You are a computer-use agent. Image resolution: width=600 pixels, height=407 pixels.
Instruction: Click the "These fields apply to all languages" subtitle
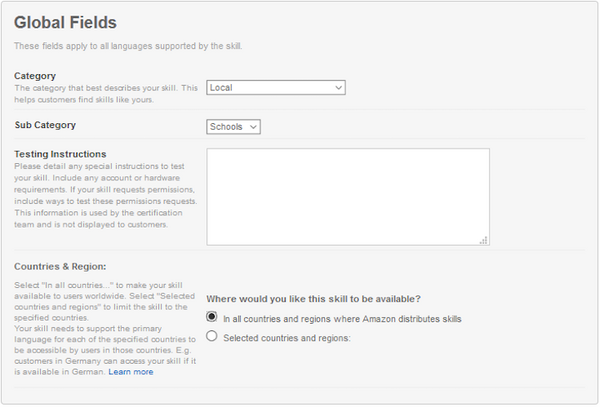(128, 46)
